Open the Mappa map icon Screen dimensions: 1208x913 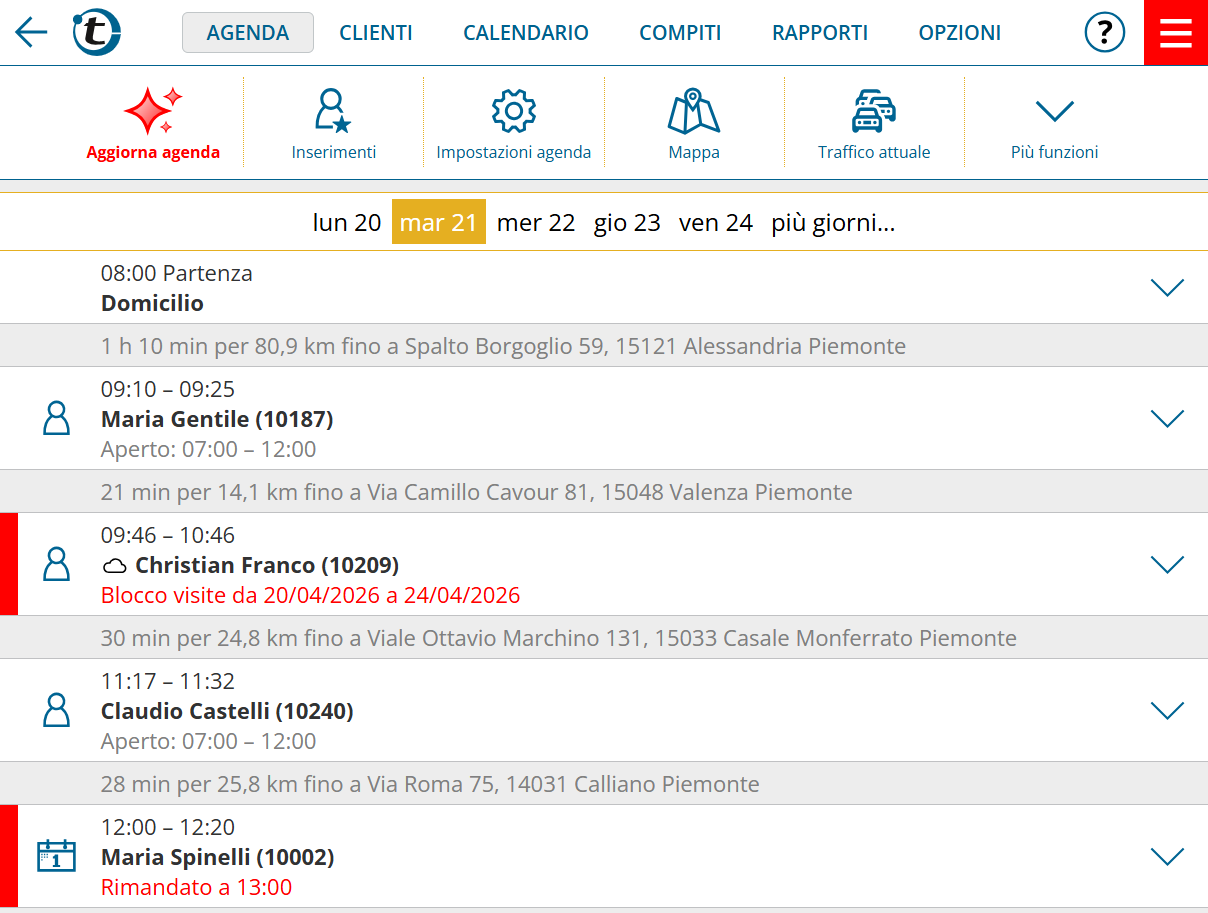tap(694, 111)
